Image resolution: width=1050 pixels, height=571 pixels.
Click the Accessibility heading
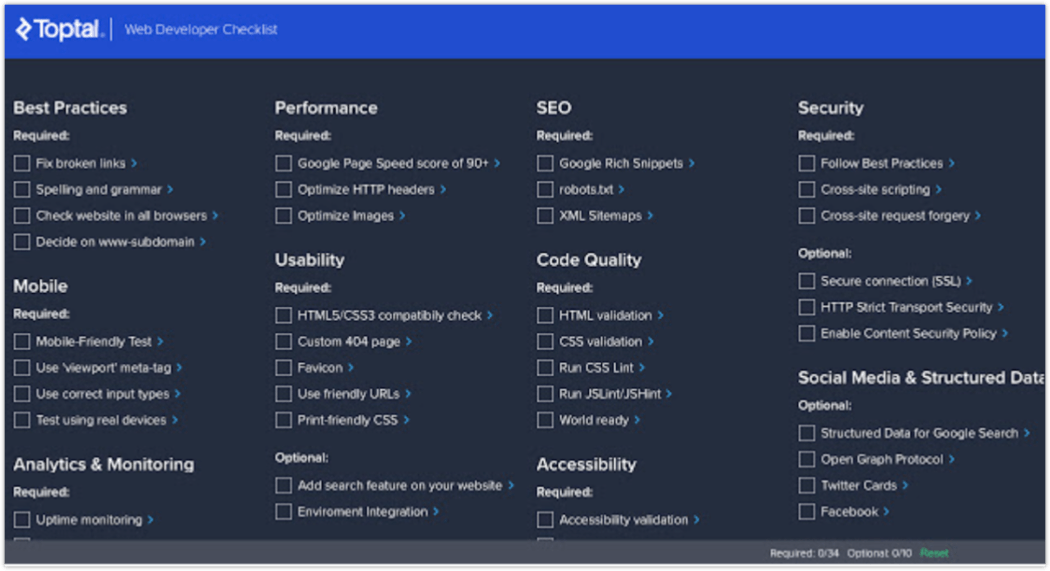[x=586, y=464]
